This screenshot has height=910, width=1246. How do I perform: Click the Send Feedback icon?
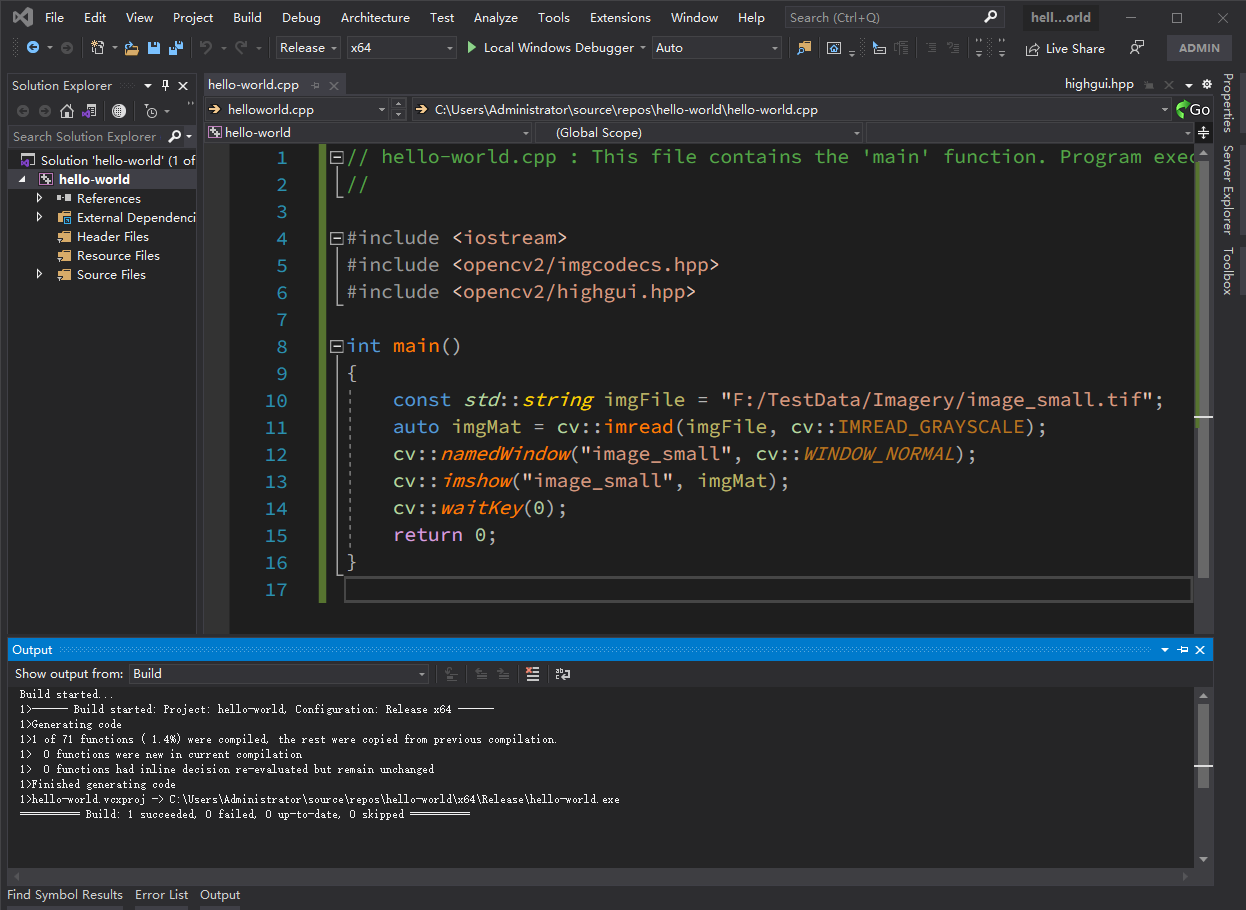[1137, 48]
